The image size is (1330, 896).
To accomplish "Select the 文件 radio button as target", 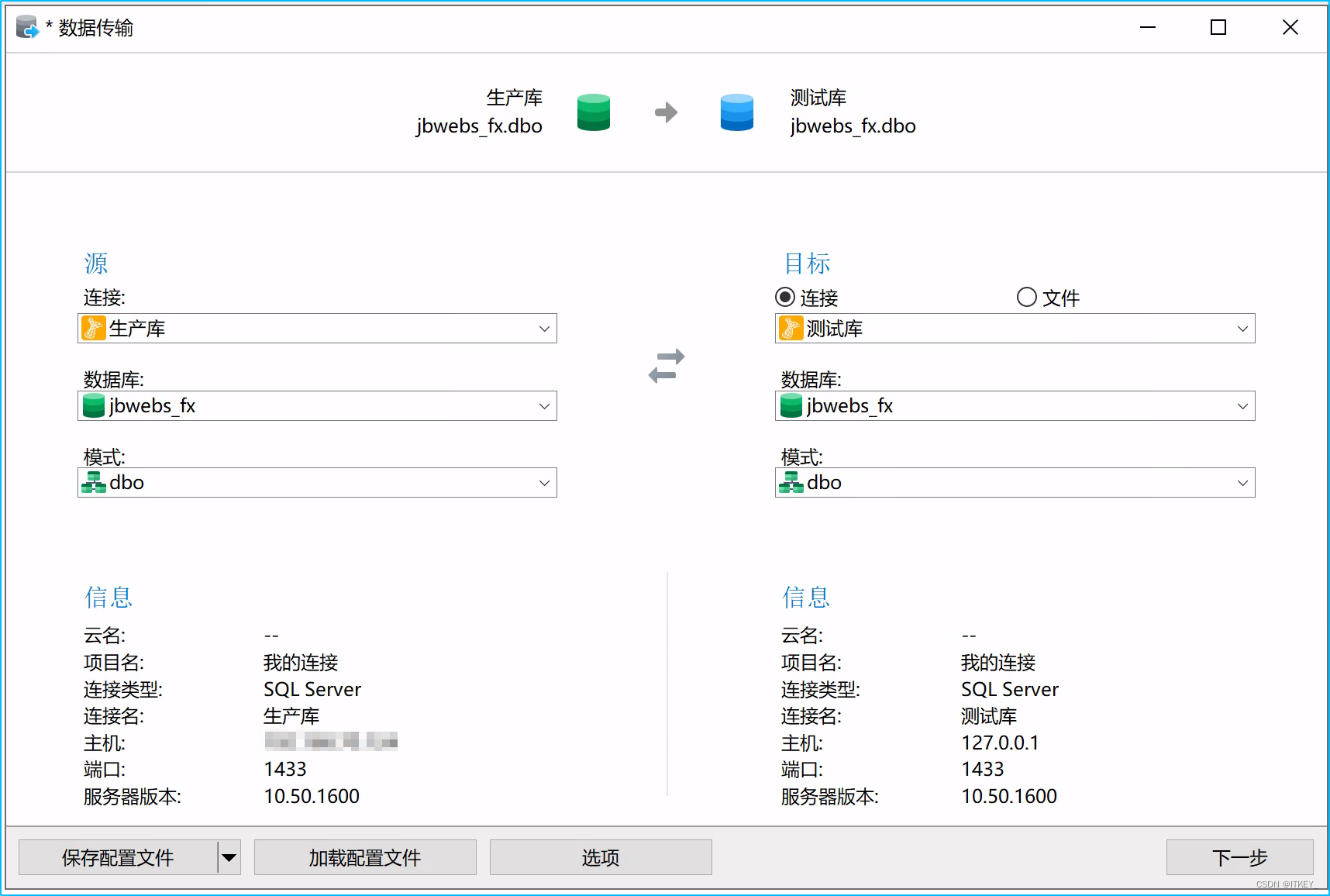I will click(x=1026, y=296).
